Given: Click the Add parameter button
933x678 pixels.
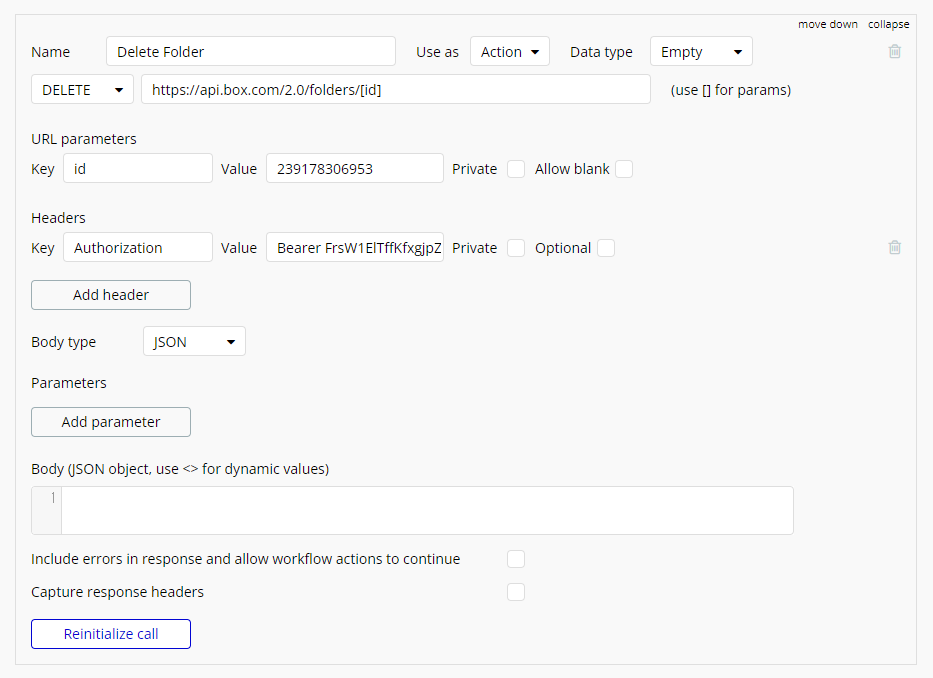Looking at the screenshot, I should [x=111, y=422].
